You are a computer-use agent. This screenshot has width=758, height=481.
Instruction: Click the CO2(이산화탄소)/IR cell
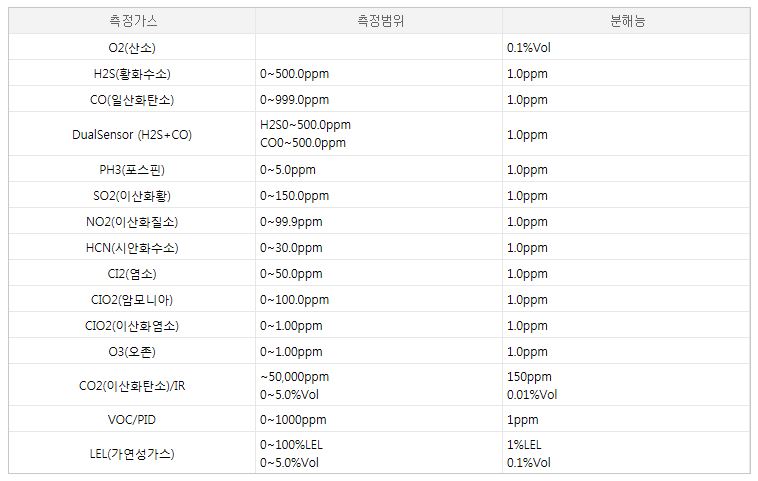132,386
